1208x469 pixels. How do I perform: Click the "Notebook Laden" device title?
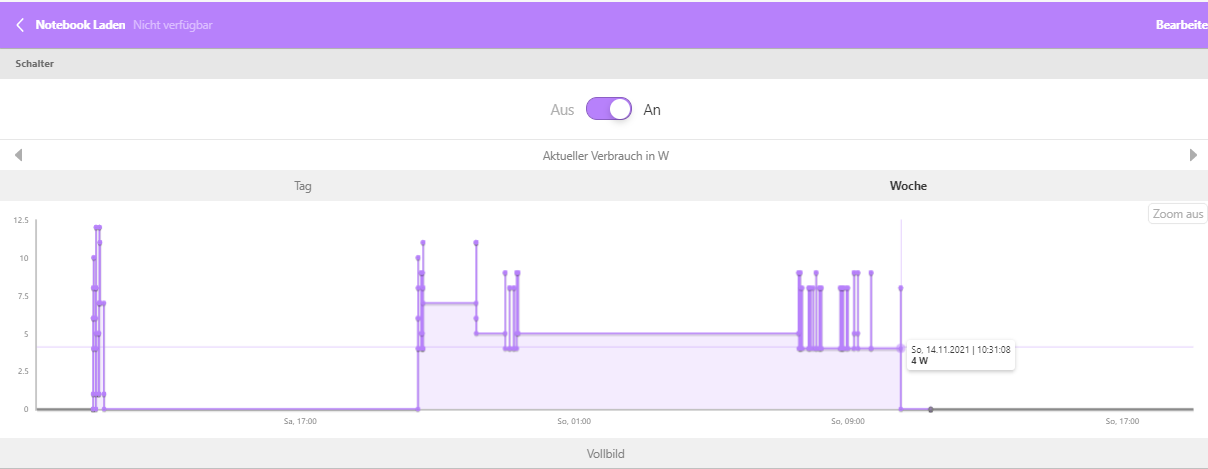click(x=80, y=24)
